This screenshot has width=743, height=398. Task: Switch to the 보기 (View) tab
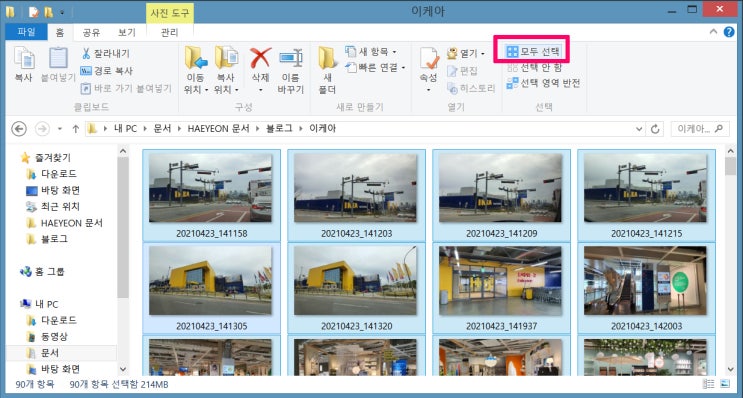click(127, 32)
